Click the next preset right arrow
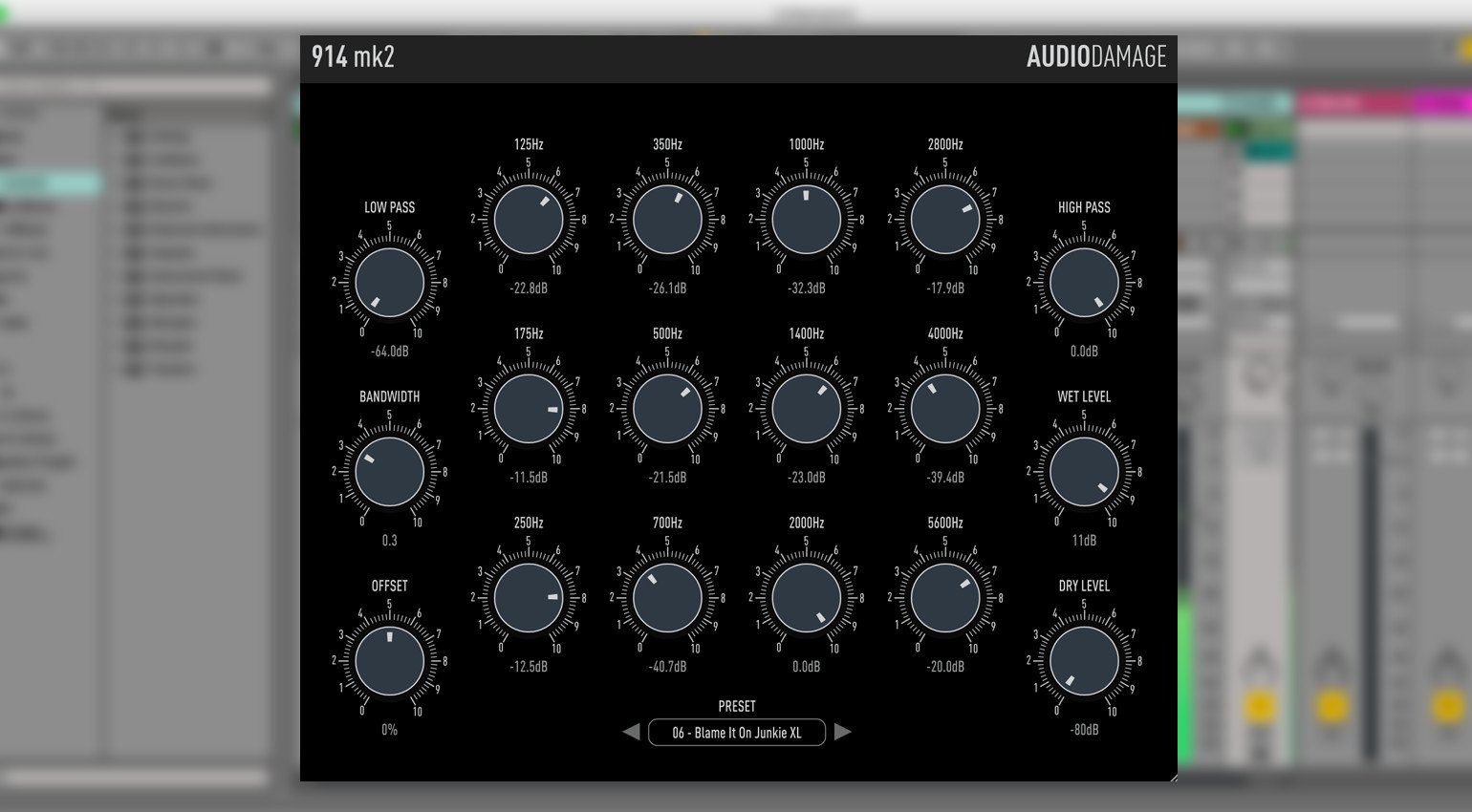Image resolution: width=1472 pixels, height=812 pixels. tap(842, 733)
